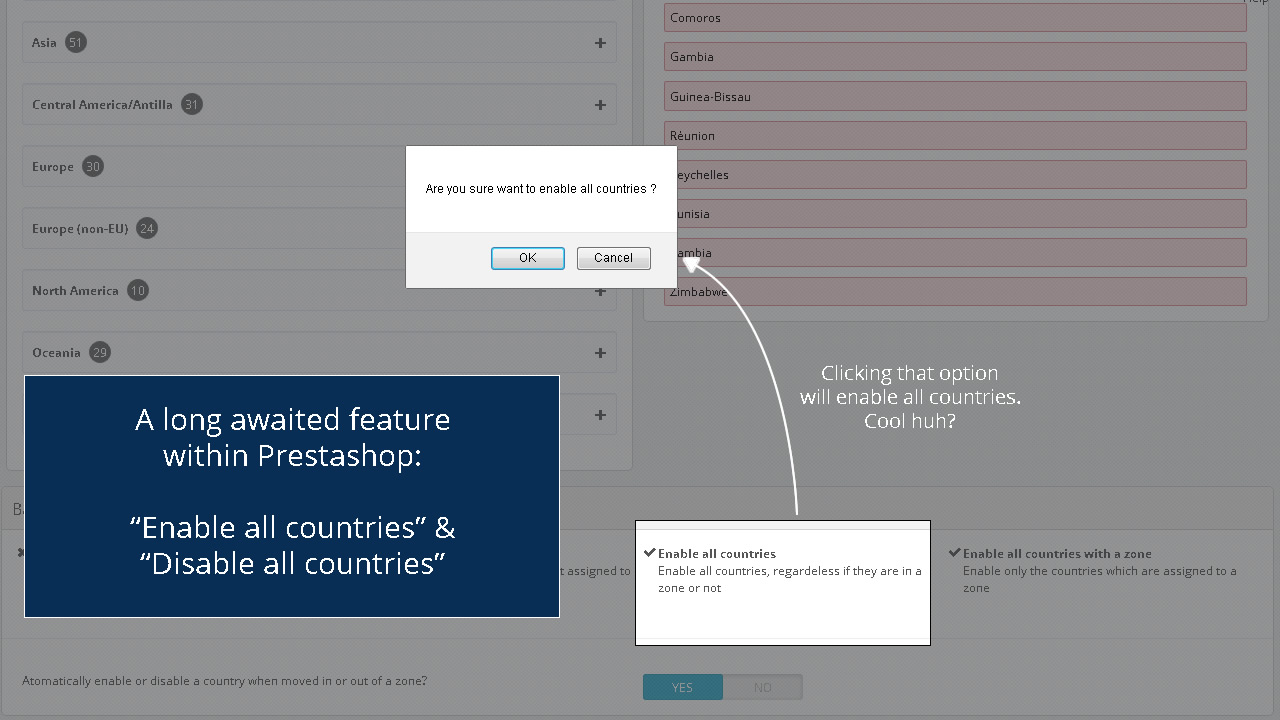This screenshot has width=1280, height=720.
Task: Select the Comoros country entry
Action: tap(955, 18)
